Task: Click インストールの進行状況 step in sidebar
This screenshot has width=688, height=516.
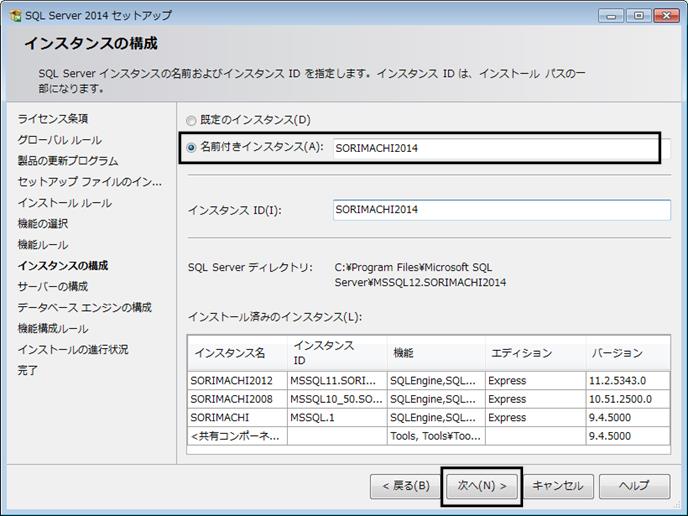Action: point(73,350)
